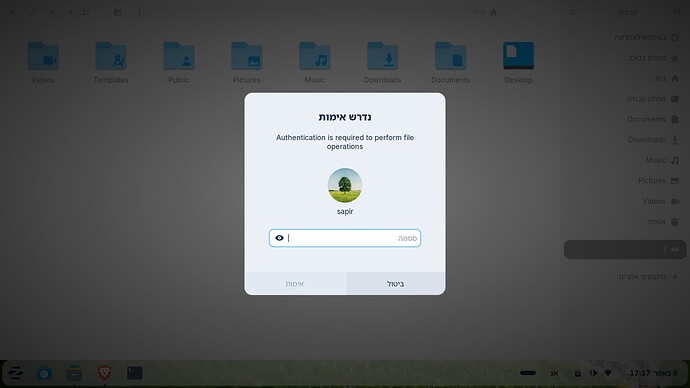690x388 pixels.
Task: Launch Software store from taskbar
Action: pos(44,373)
